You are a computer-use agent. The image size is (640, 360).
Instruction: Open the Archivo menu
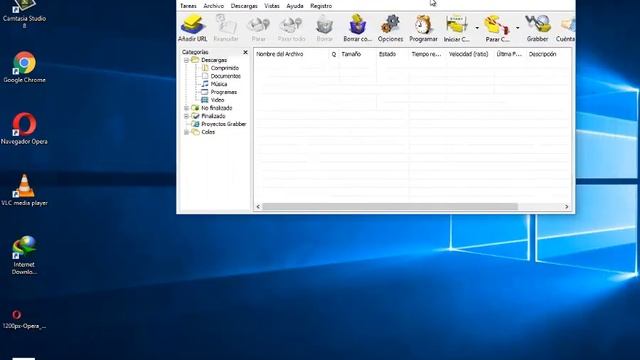point(213,6)
